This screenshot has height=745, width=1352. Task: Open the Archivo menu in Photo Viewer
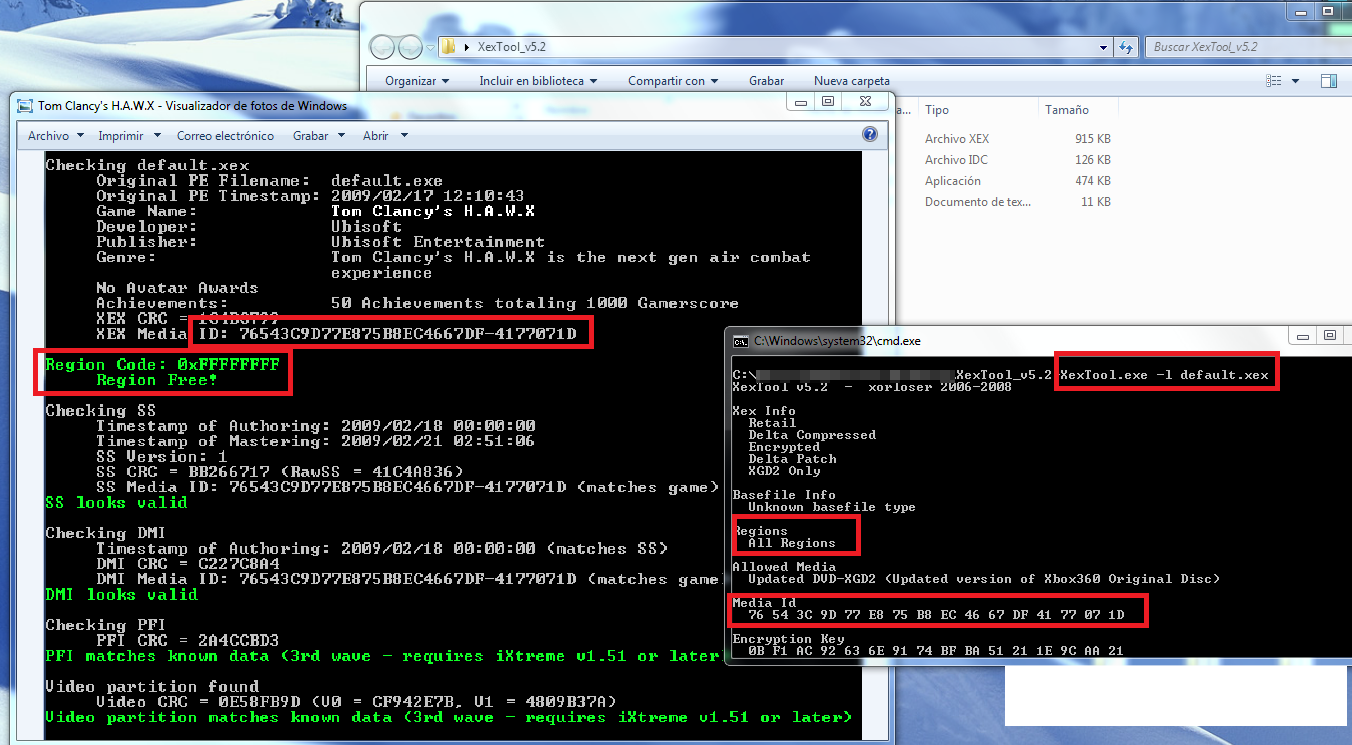[55, 135]
